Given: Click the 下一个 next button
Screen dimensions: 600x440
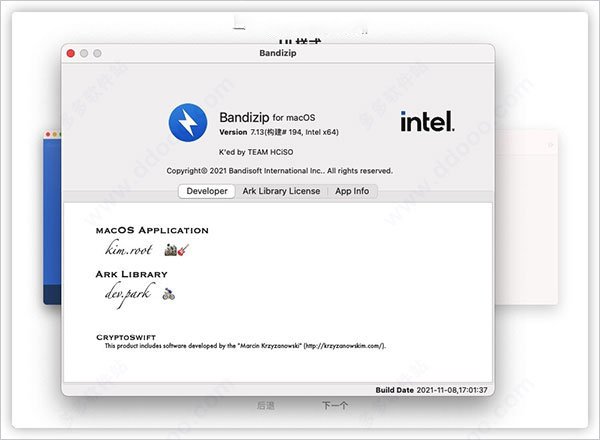Looking at the screenshot, I should click(x=335, y=405).
